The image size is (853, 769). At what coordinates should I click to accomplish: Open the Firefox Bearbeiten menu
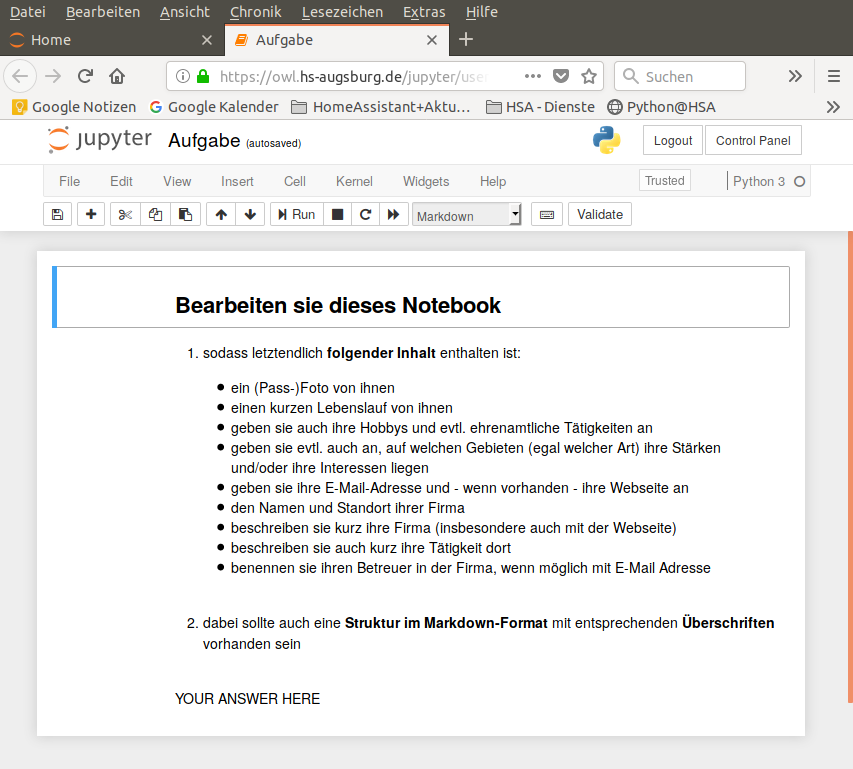tap(103, 12)
